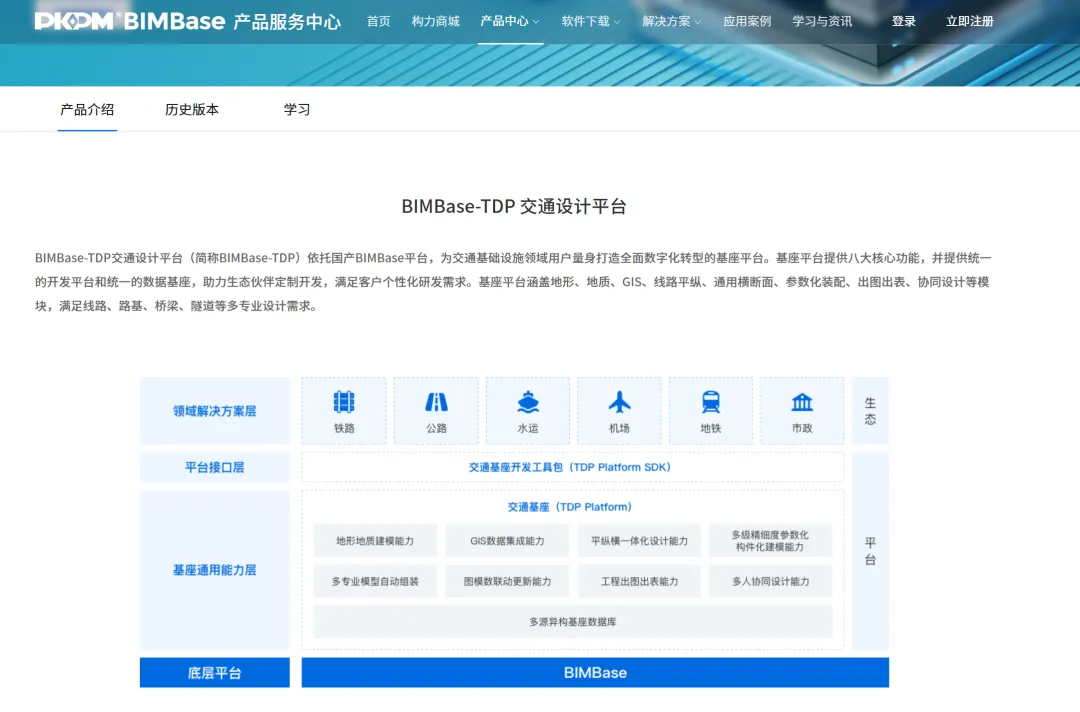Screen dimensions: 1080x712
Task: Click the water transport (水运) ship icon
Action: coord(528,402)
